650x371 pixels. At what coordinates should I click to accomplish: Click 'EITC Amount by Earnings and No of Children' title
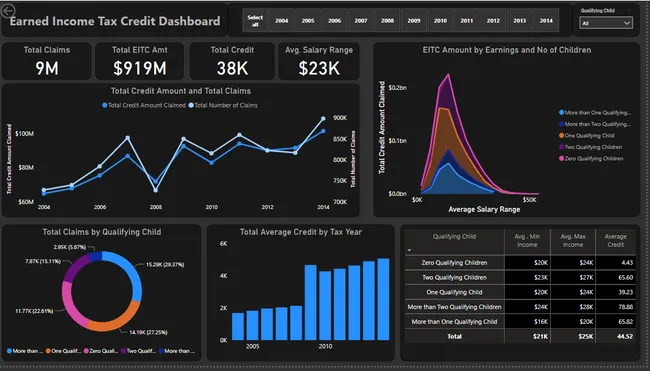click(507, 50)
